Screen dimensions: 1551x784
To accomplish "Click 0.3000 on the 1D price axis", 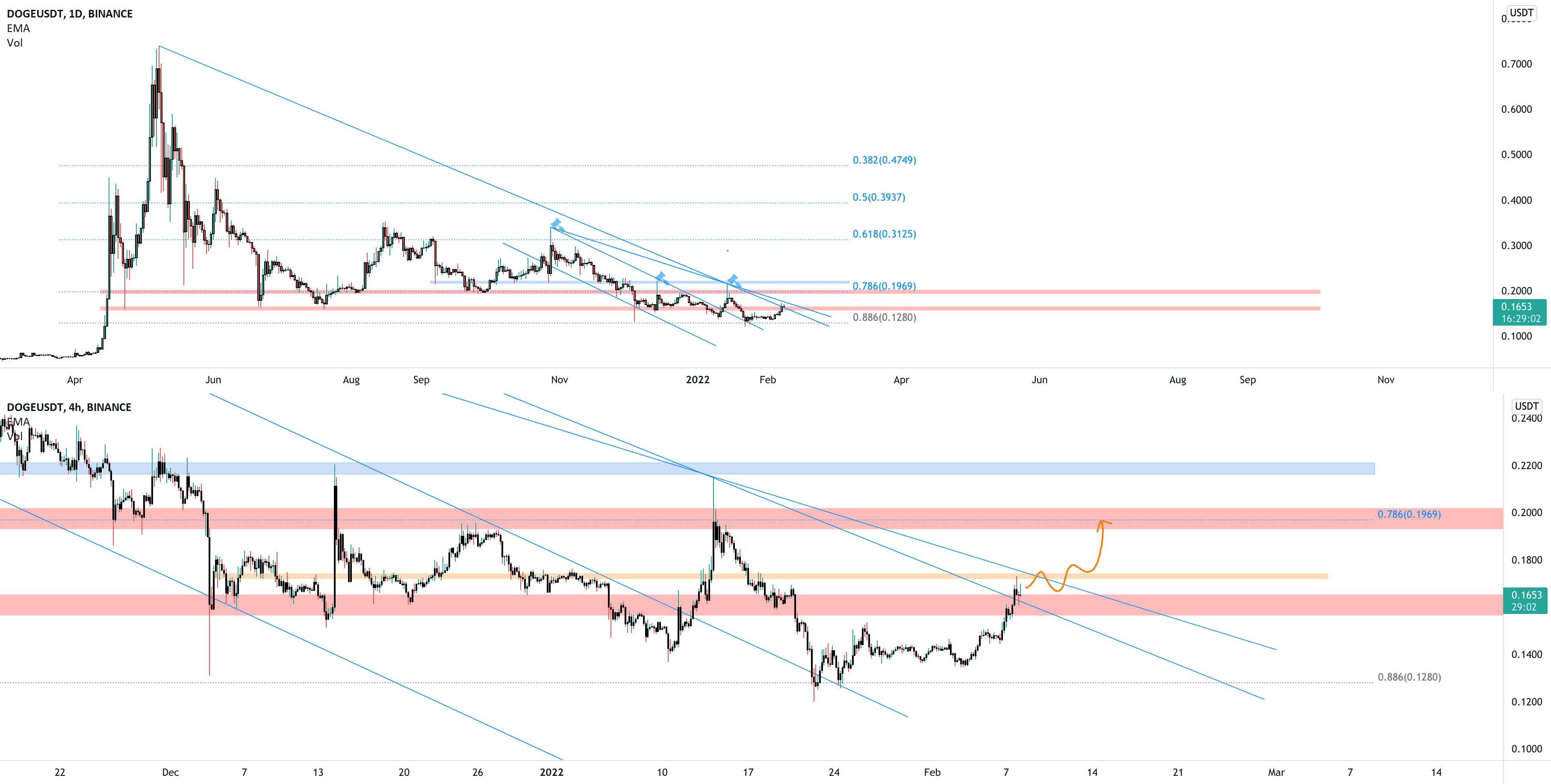I will [1516, 246].
